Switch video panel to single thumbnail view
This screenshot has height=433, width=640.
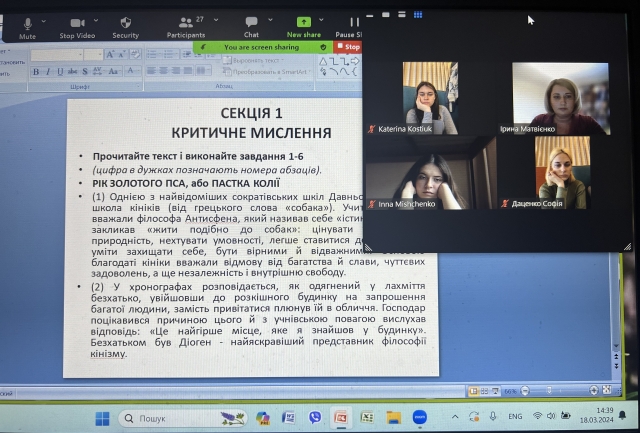(x=386, y=15)
